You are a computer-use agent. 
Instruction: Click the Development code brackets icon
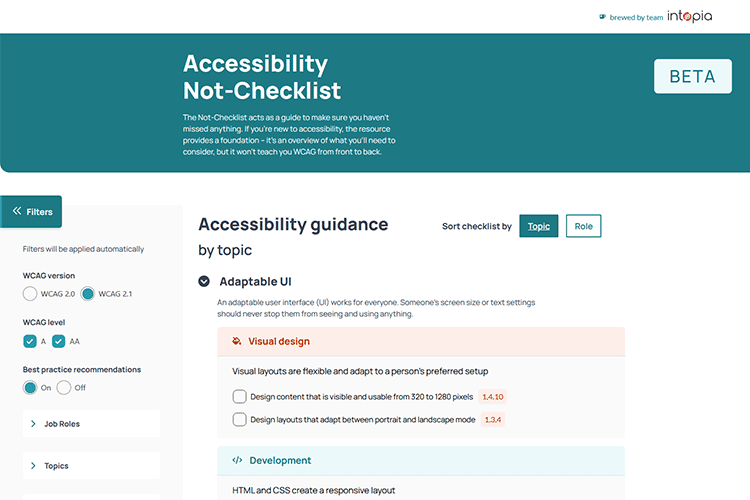[237, 461]
